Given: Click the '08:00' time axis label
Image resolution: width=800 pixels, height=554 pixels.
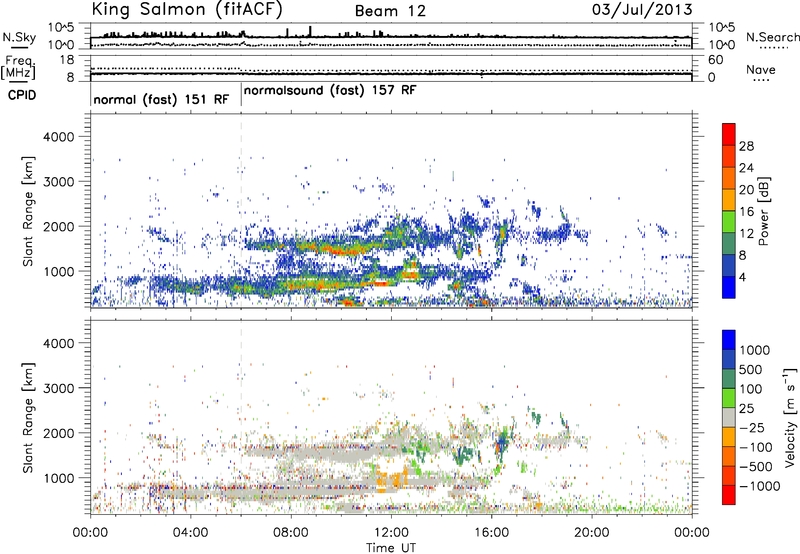Looking at the screenshot, I should pos(291,533).
